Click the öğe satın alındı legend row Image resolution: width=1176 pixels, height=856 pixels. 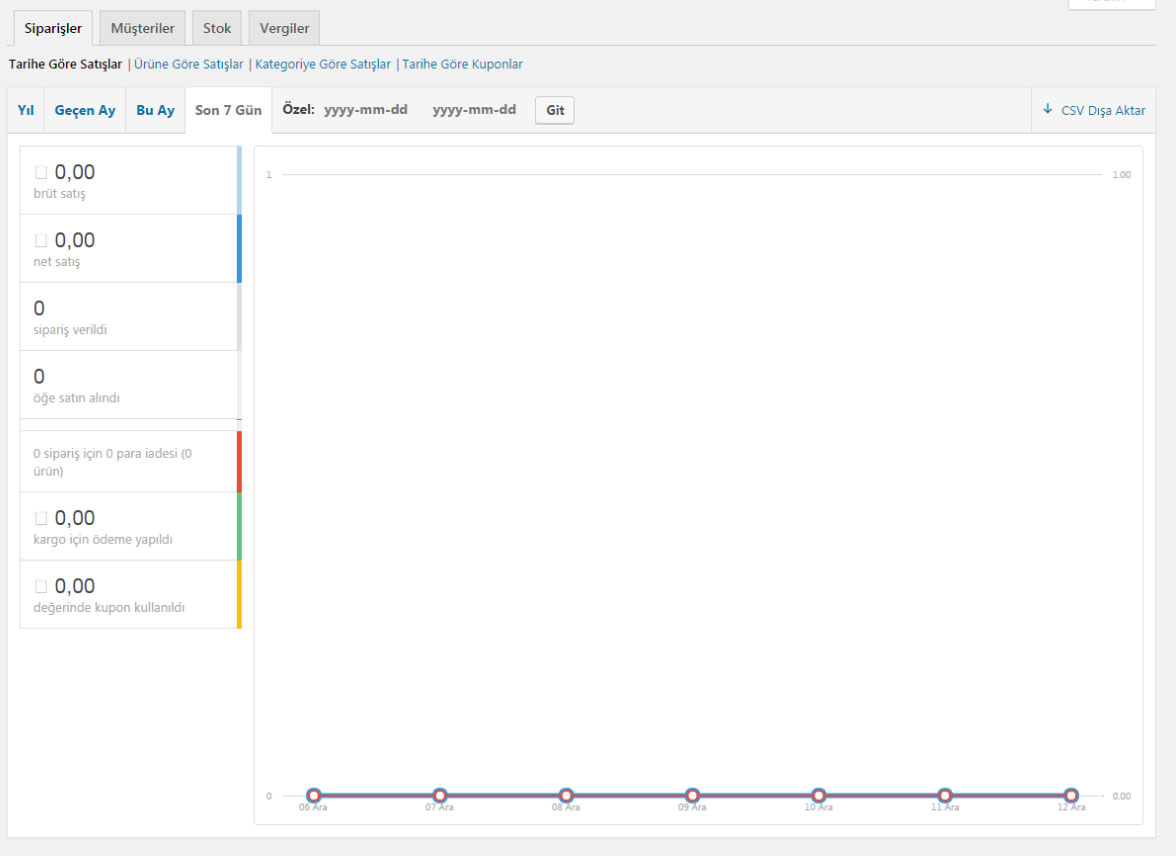[x=128, y=385]
